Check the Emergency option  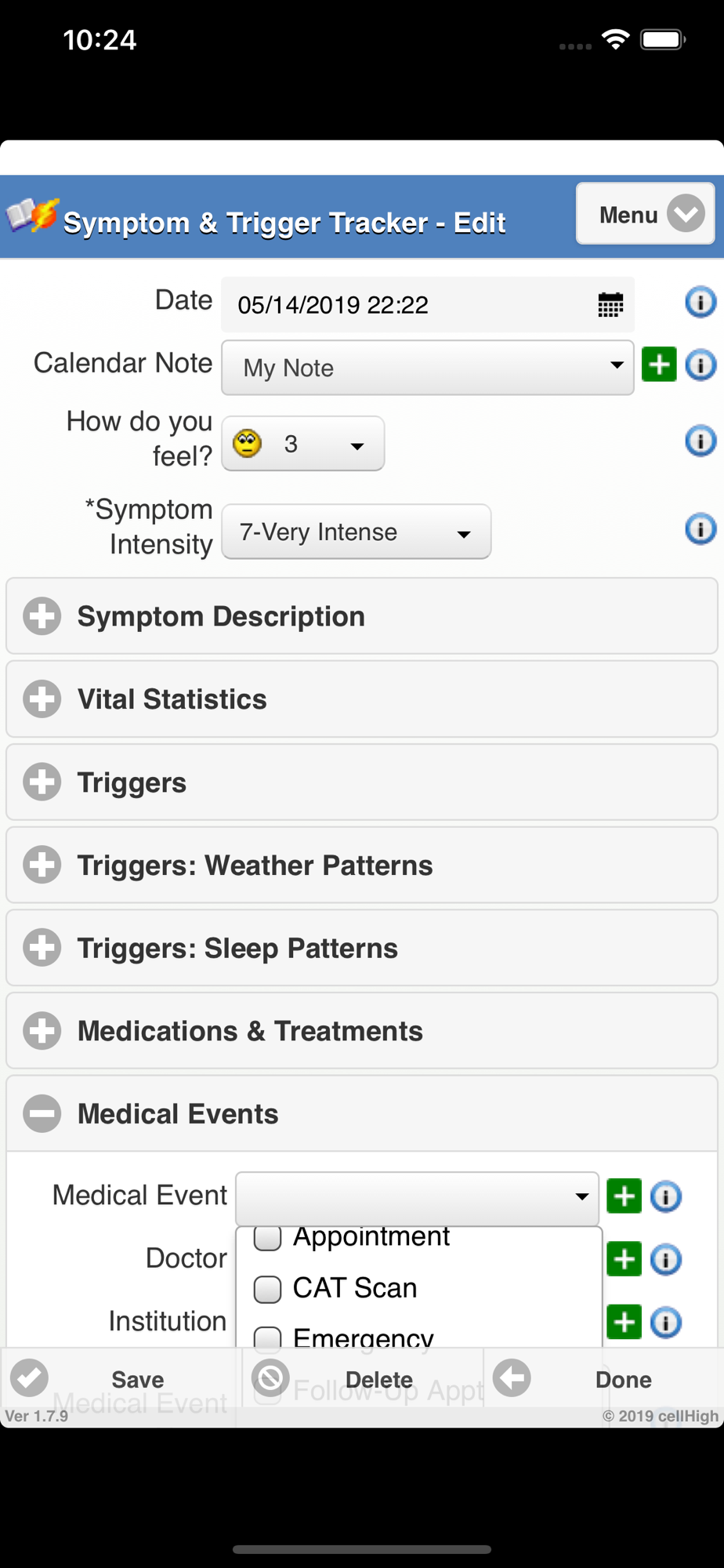tap(268, 1337)
